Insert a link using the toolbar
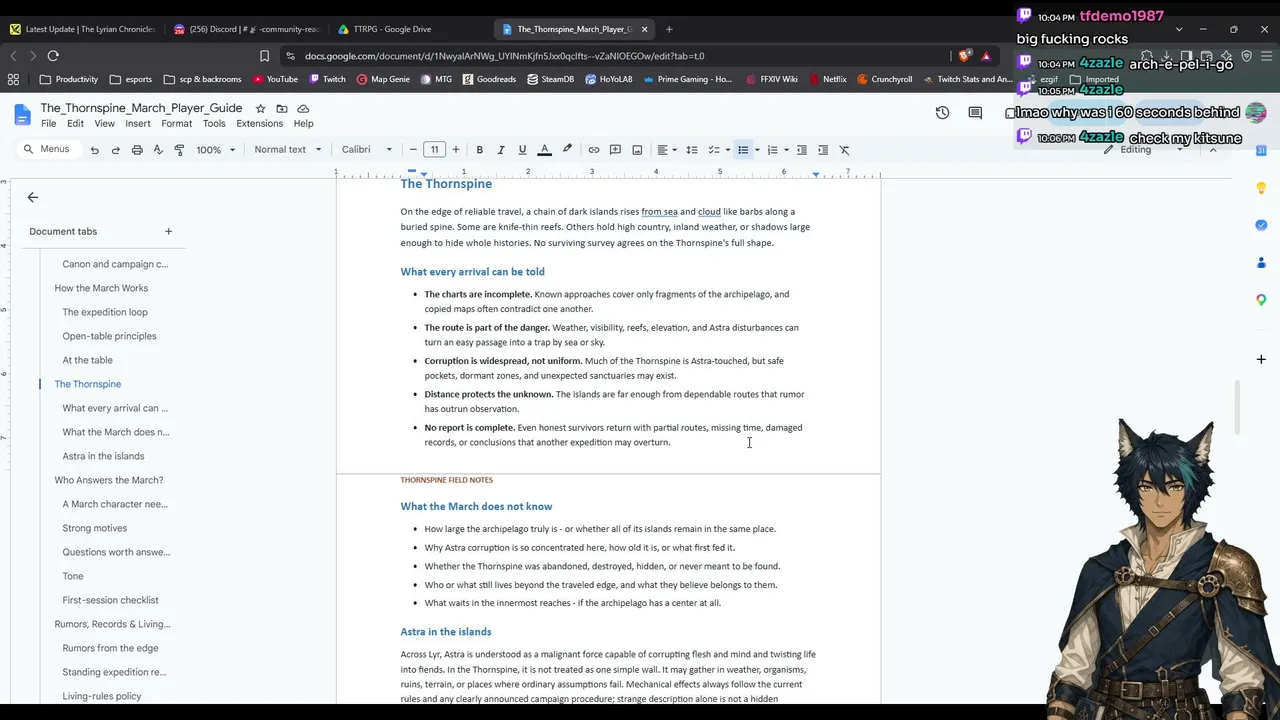1280x720 pixels. (594, 150)
